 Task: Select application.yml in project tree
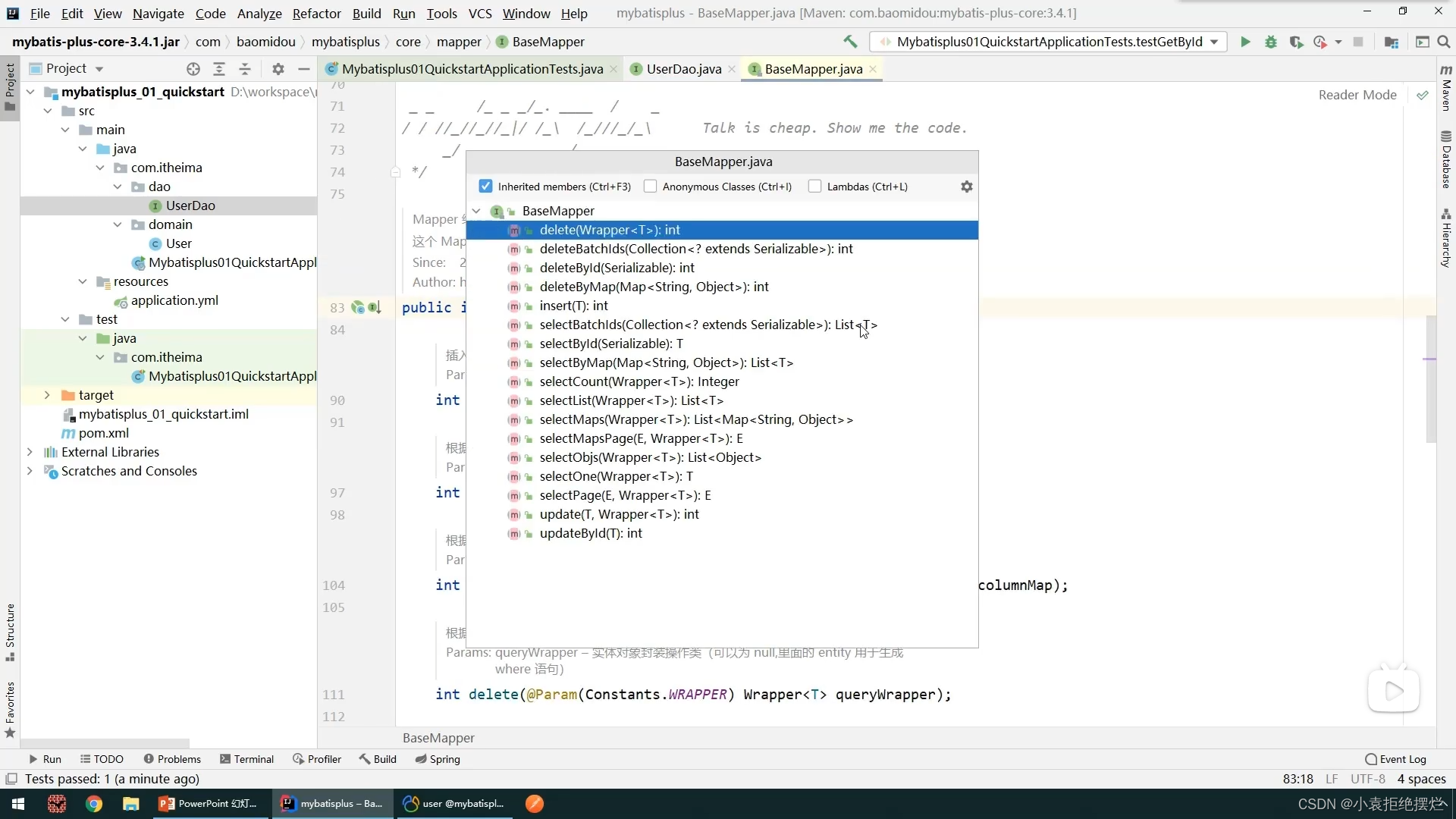pos(174,300)
